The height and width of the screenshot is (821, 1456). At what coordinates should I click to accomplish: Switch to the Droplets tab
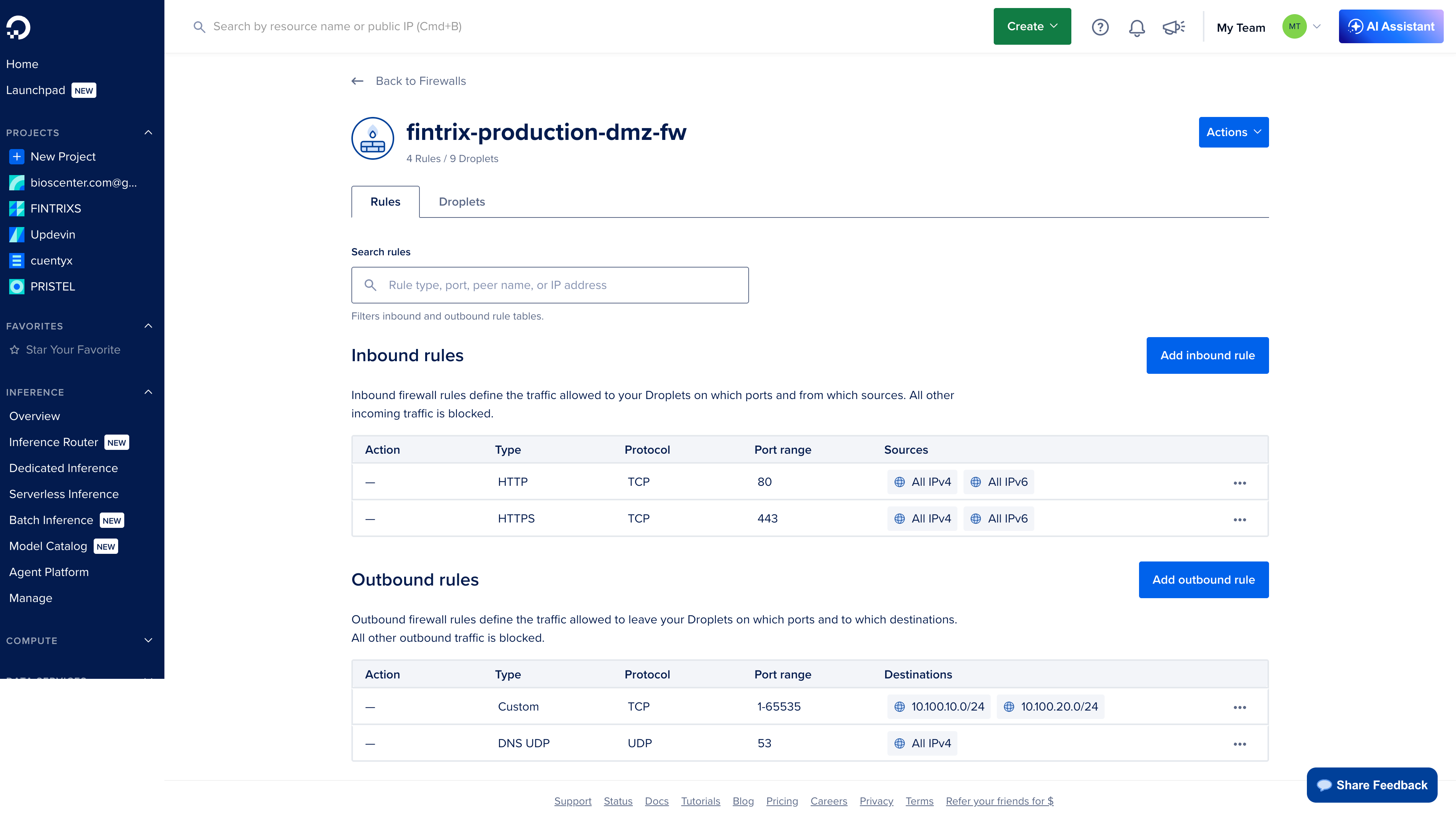[x=462, y=202]
